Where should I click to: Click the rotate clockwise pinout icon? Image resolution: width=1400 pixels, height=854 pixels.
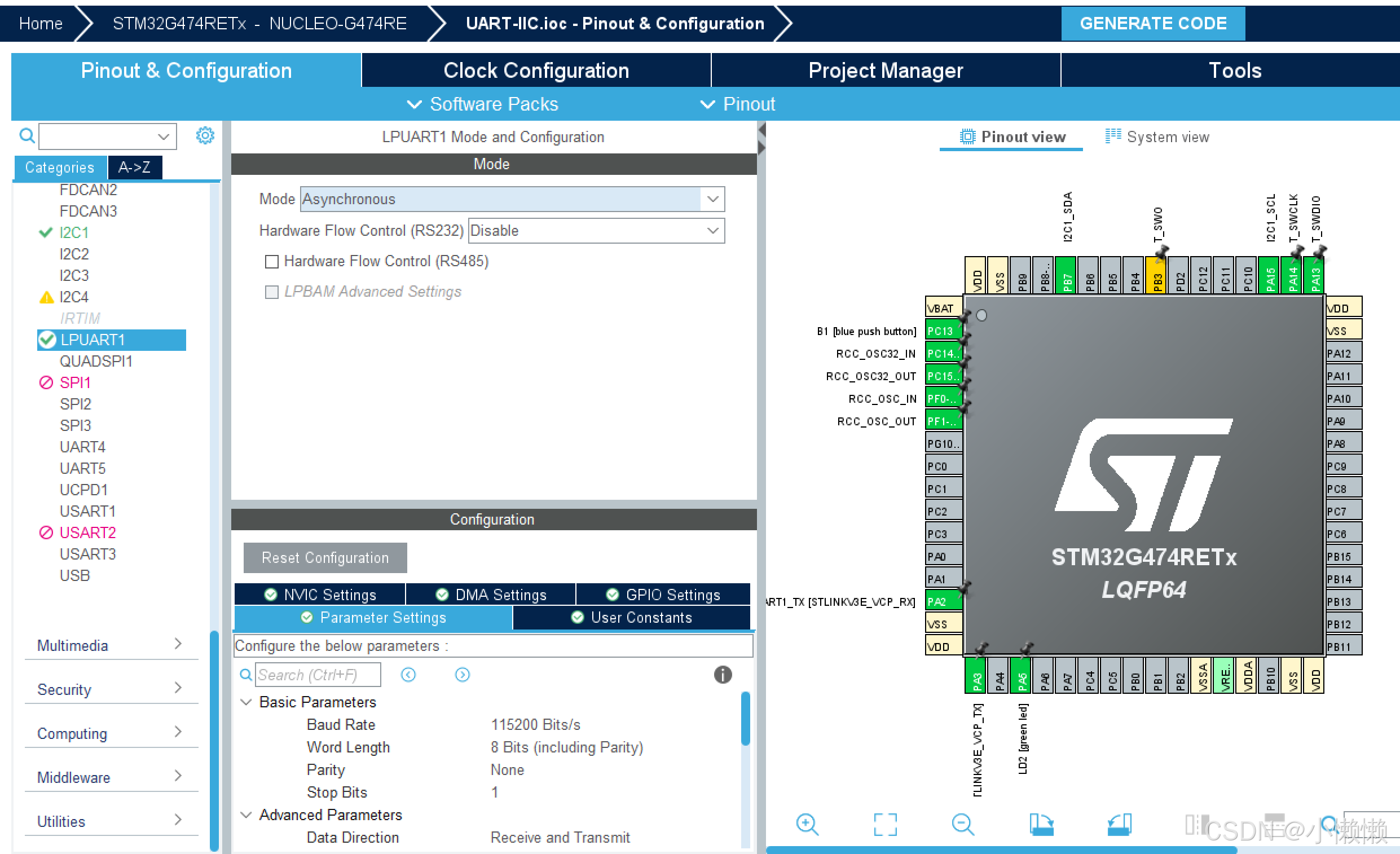[x=1041, y=825]
